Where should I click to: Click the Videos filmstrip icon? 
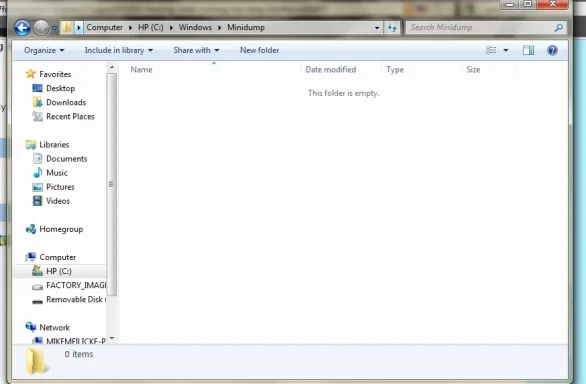(37, 201)
